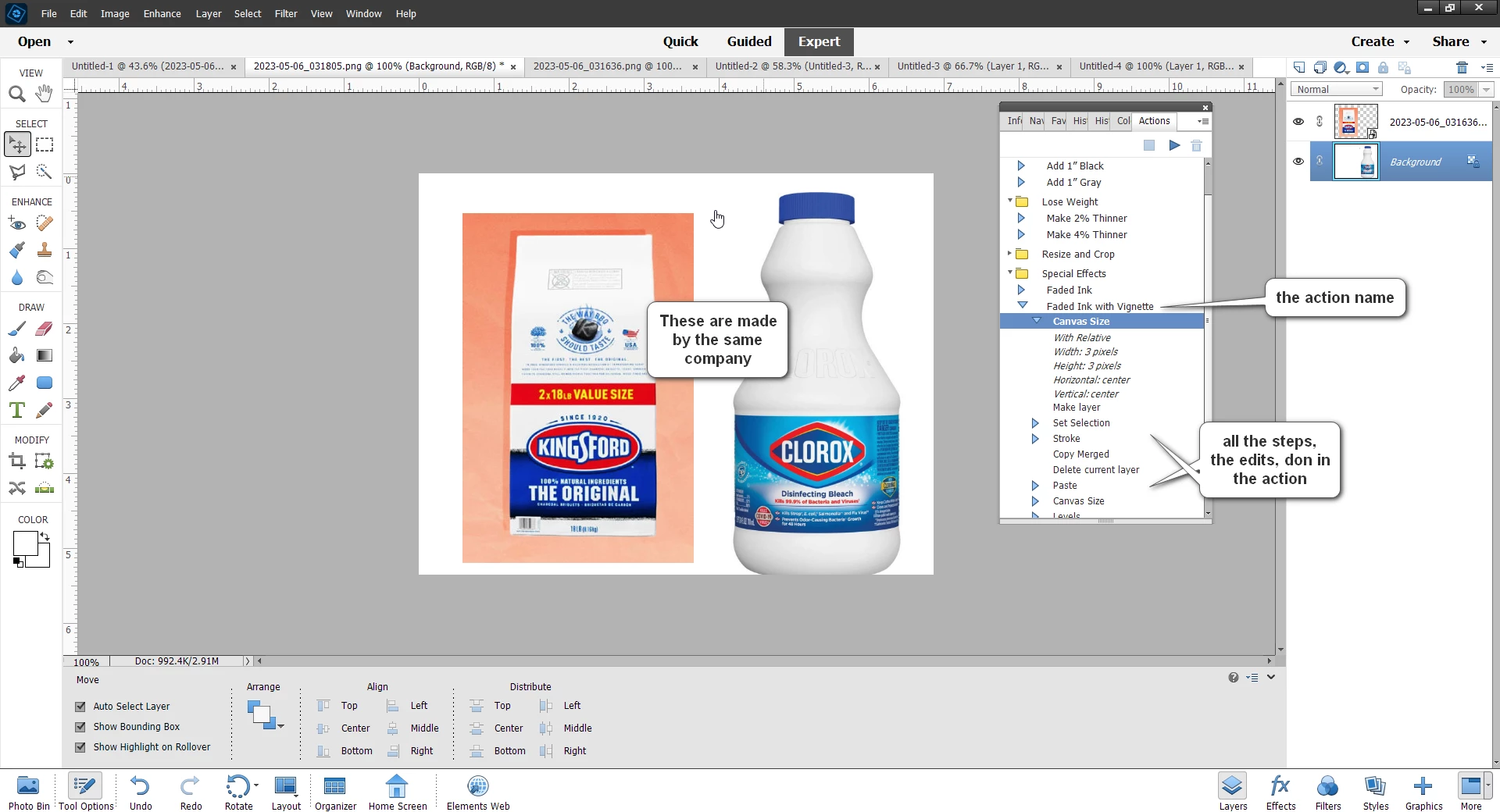Expand the Set Selection step
Screen dimensions: 1500x812
[1035, 423]
